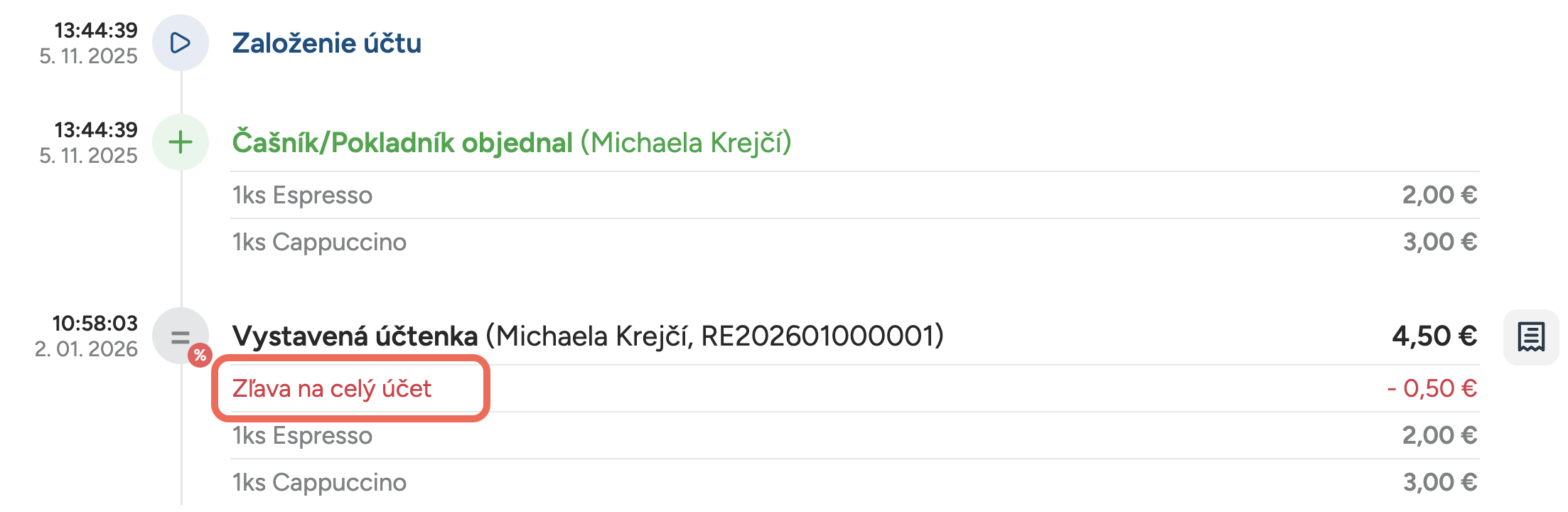Click Čašník/Pokladník objednal heading
1568x512 pixels.
[402, 143]
